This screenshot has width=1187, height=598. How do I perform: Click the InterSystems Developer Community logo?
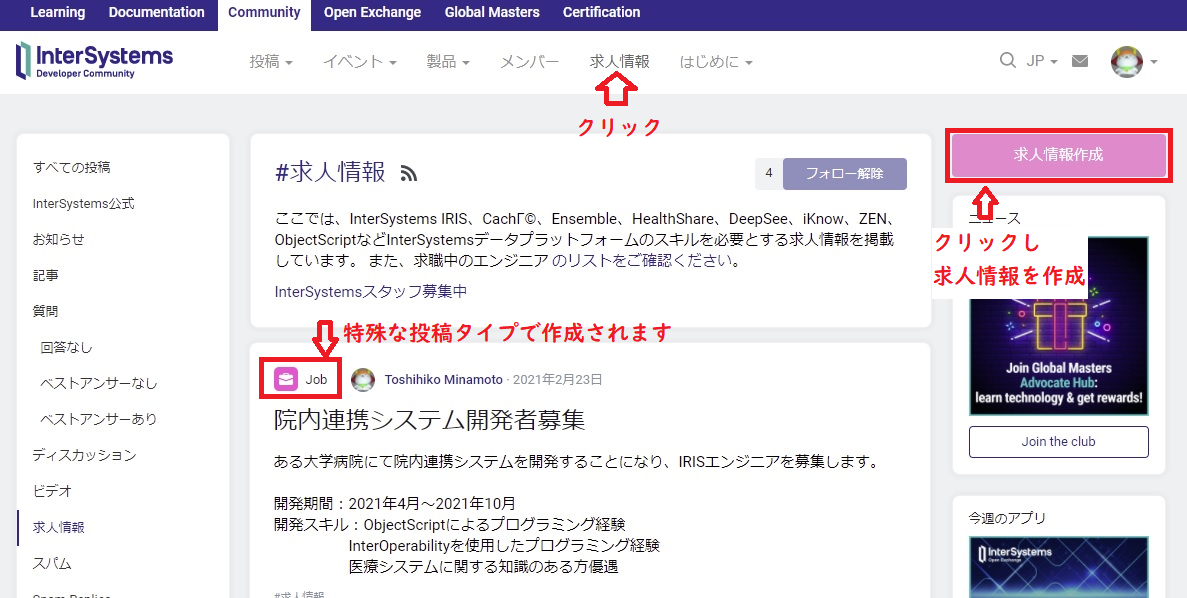95,61
